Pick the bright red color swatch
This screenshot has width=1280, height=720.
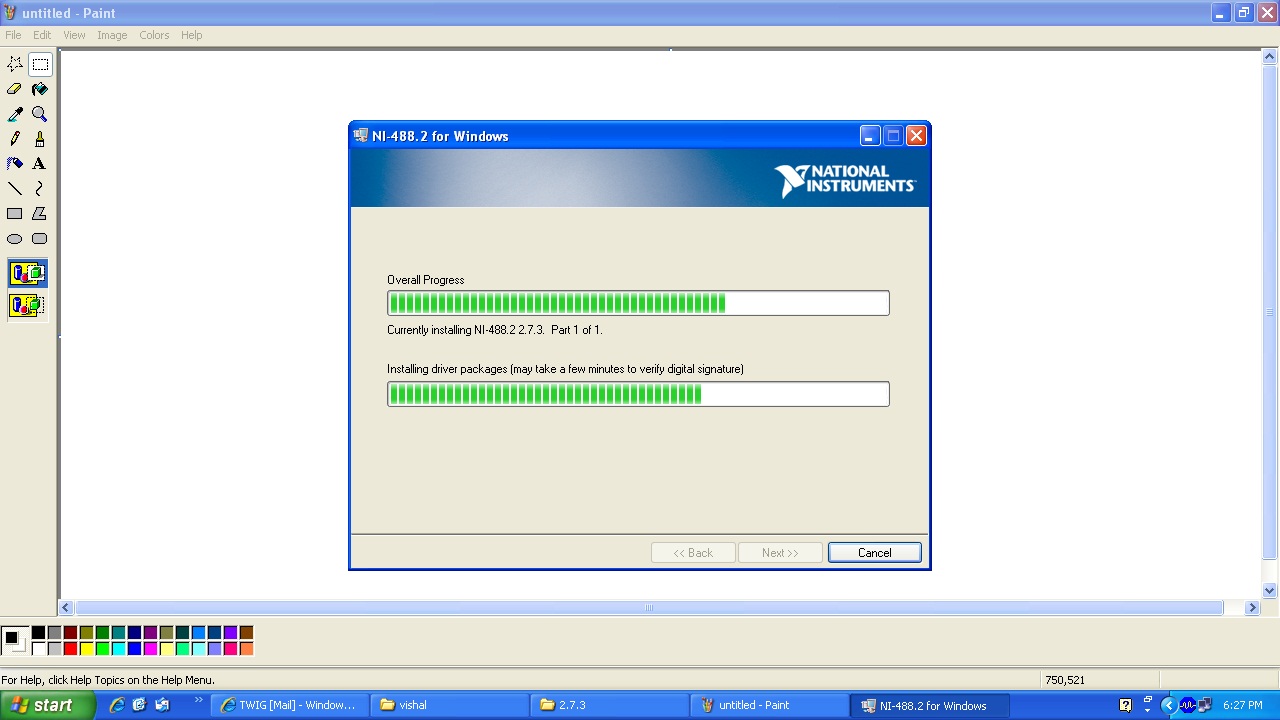tap(70, 649)
